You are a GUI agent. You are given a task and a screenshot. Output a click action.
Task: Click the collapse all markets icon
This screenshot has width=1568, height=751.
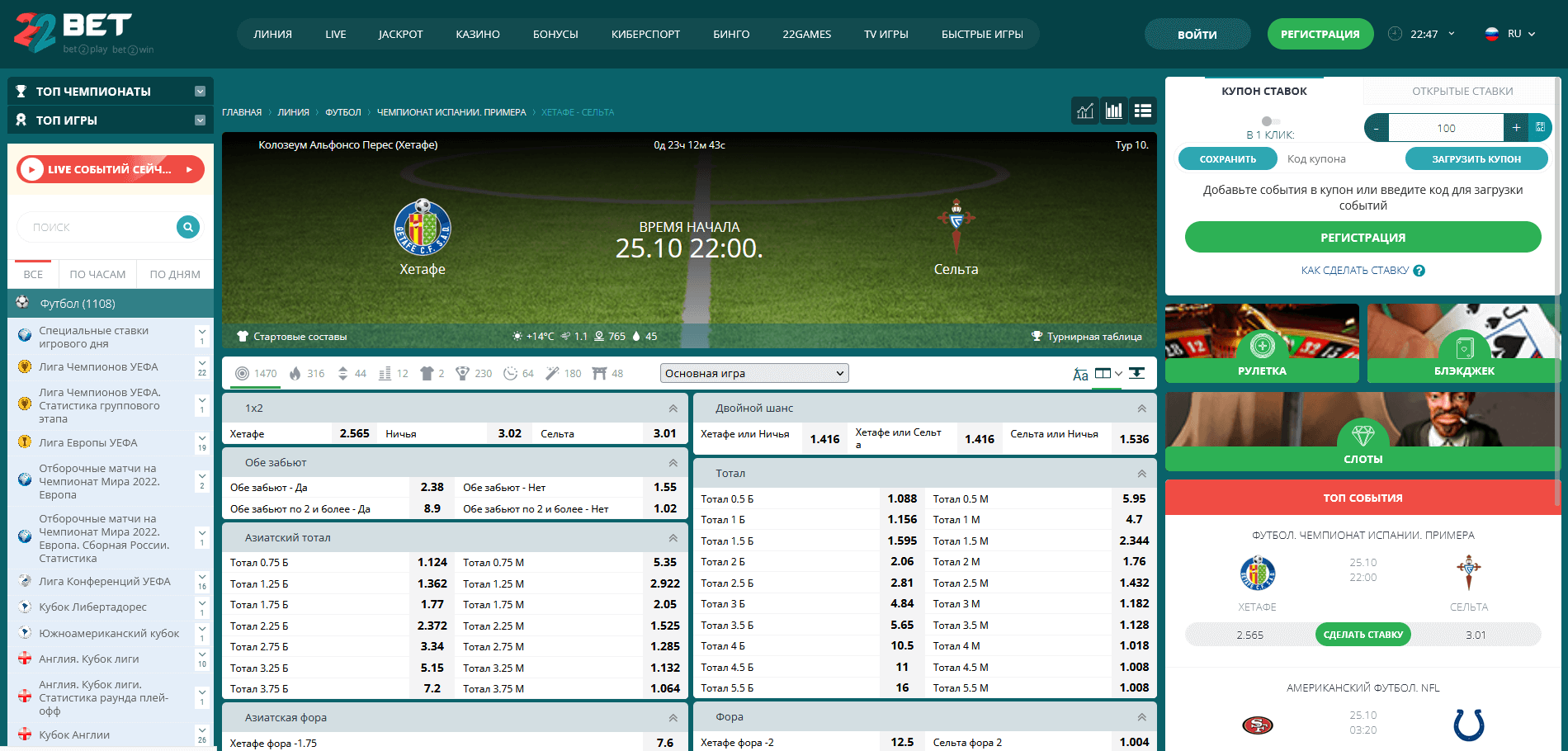tap(1136, 373)
